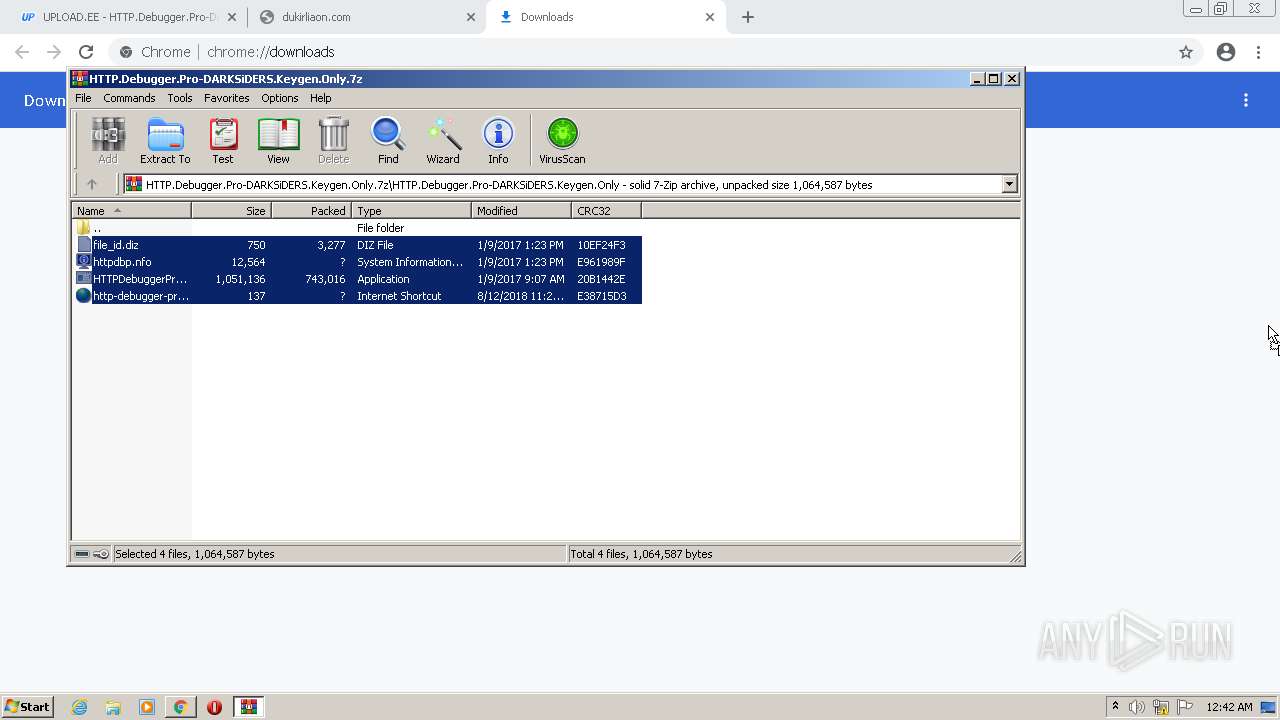Open Chrome from the taskbar
Screen dimensions: 1280x720
click(180, 707)
